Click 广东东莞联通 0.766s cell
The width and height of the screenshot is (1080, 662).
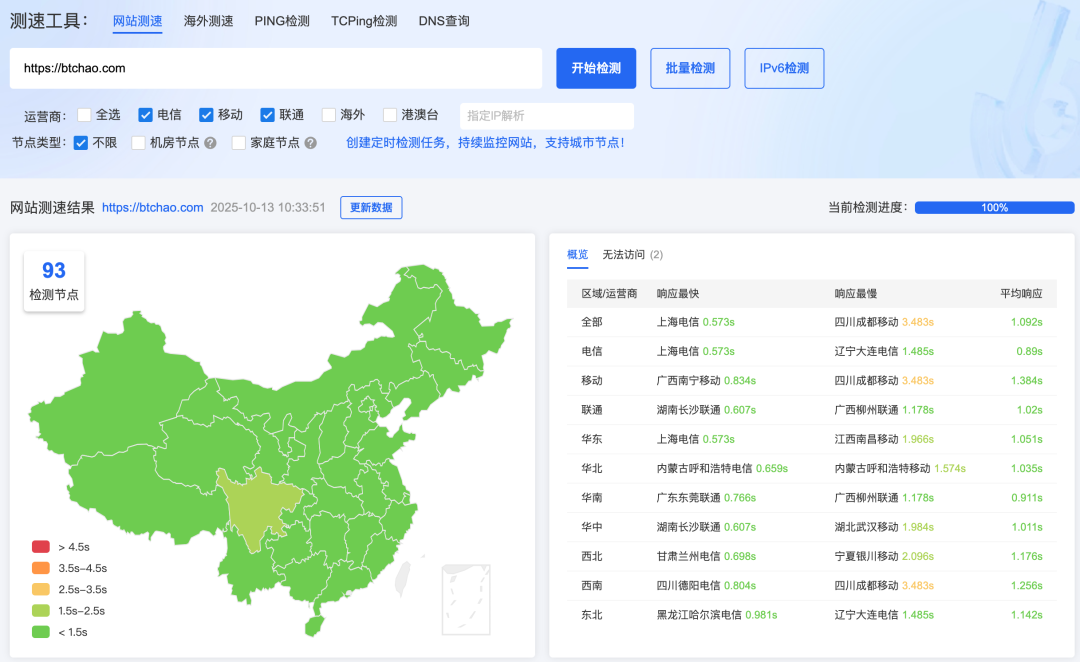706,497
